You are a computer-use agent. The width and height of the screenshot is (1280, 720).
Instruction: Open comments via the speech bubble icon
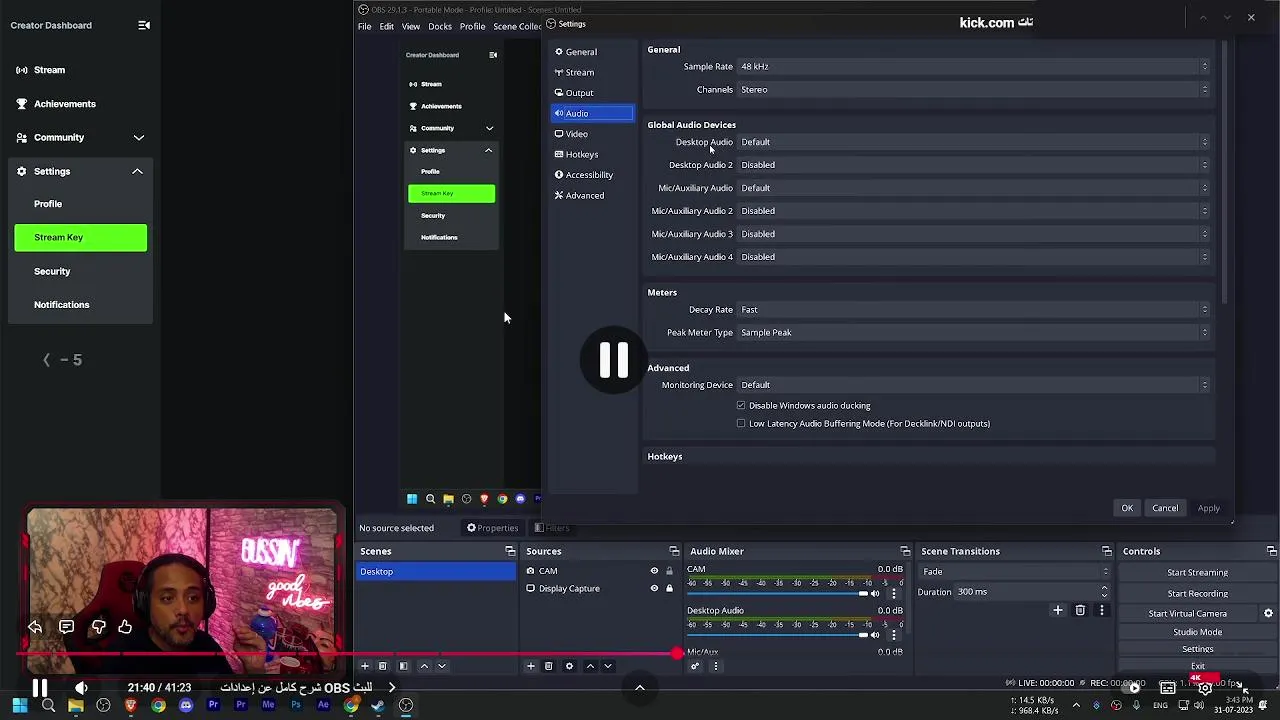[x=66, y=627]
